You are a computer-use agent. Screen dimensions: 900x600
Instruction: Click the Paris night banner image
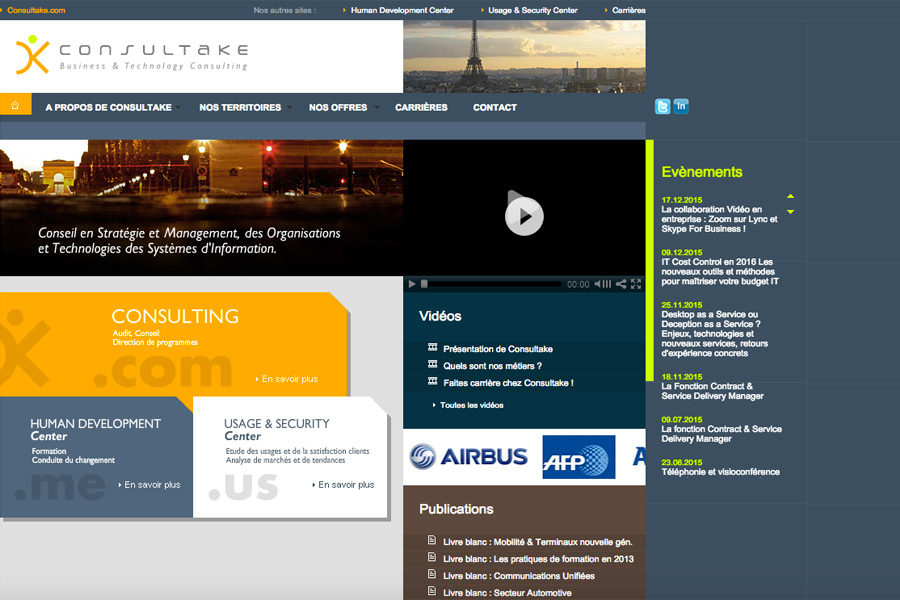pos(201,207)
